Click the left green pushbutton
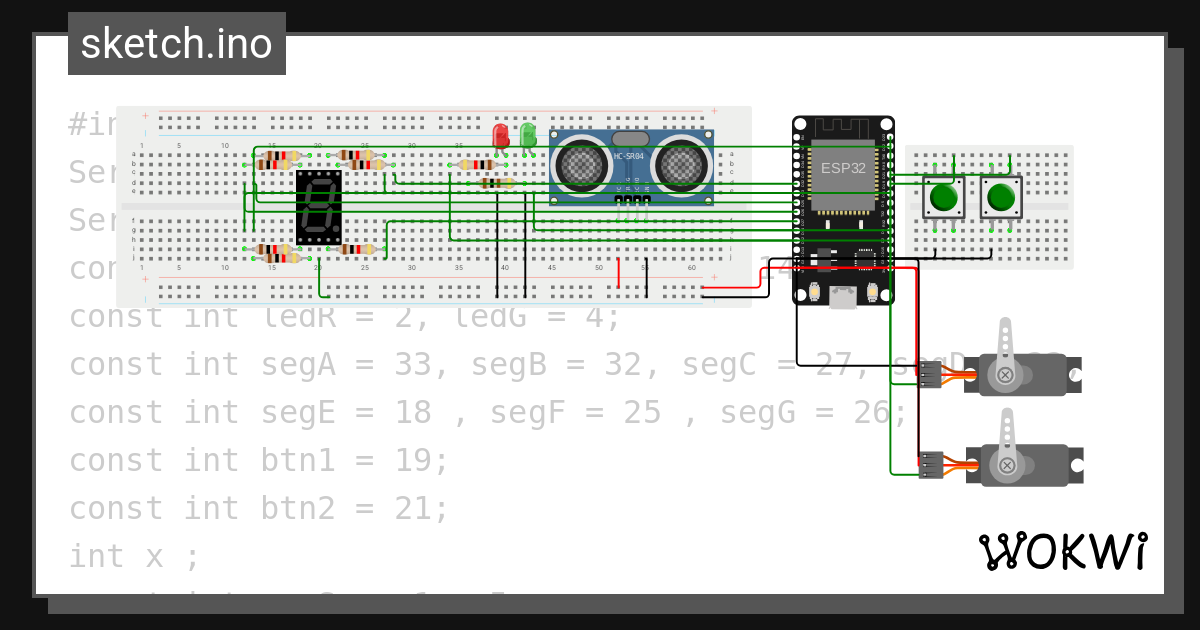Image resolution: width=1200 pixels, height=630 pixels. [943, 197]
